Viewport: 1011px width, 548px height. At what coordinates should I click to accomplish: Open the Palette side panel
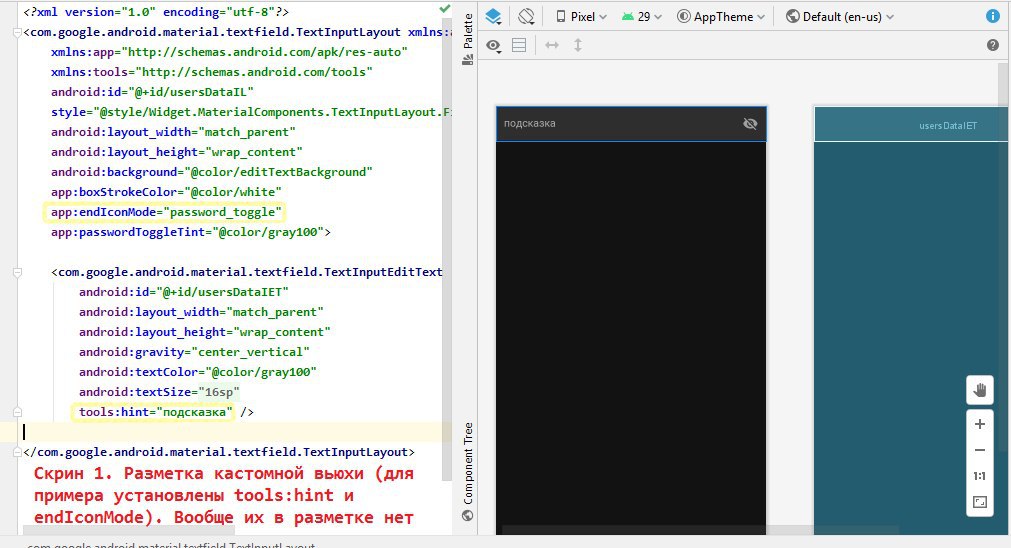point(468,39)
